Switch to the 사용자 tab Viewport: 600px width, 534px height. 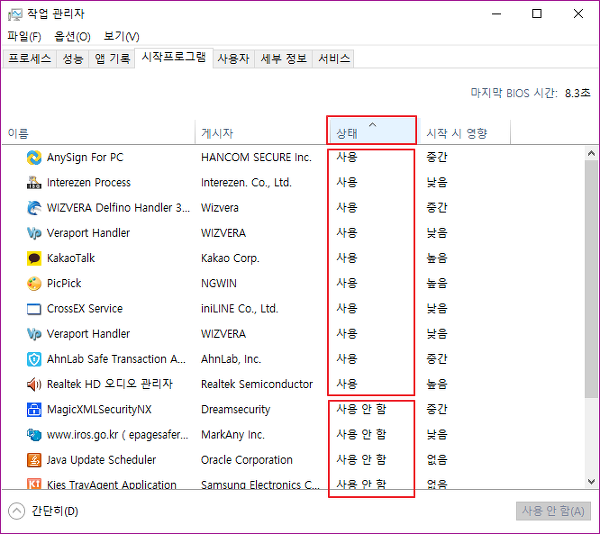coord(233,59)
